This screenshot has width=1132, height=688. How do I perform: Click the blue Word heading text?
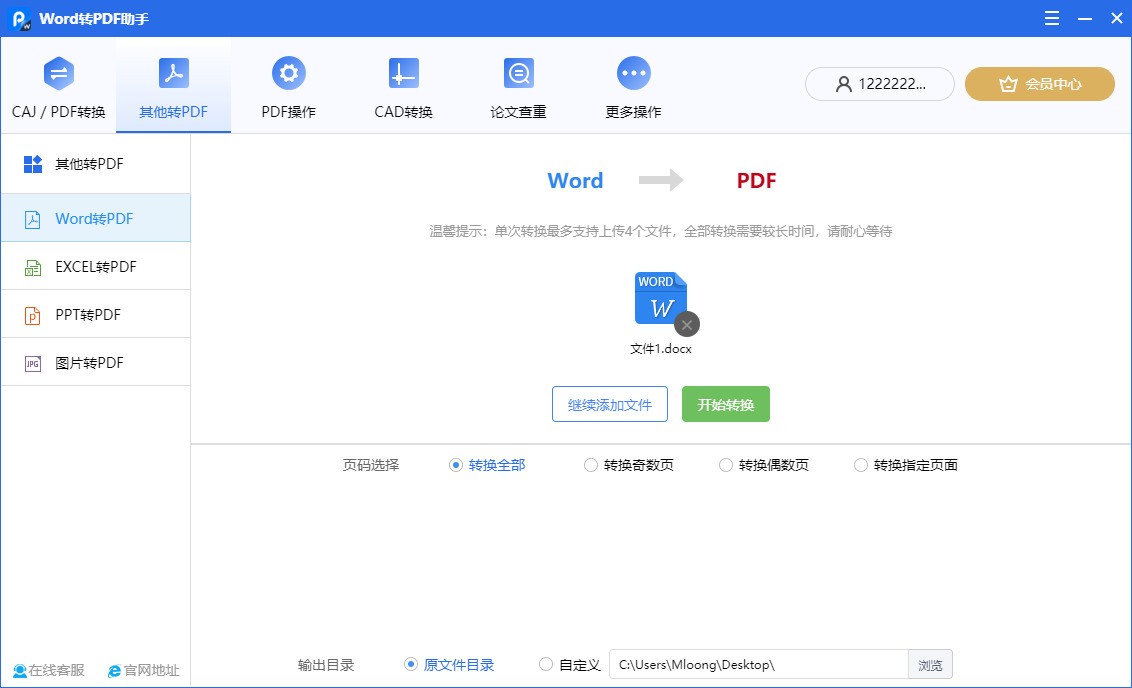point(575,180)
